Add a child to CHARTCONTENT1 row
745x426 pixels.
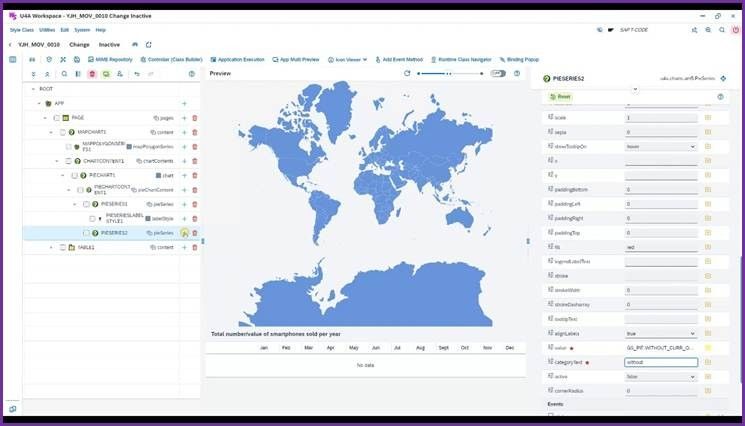point(184,161)
